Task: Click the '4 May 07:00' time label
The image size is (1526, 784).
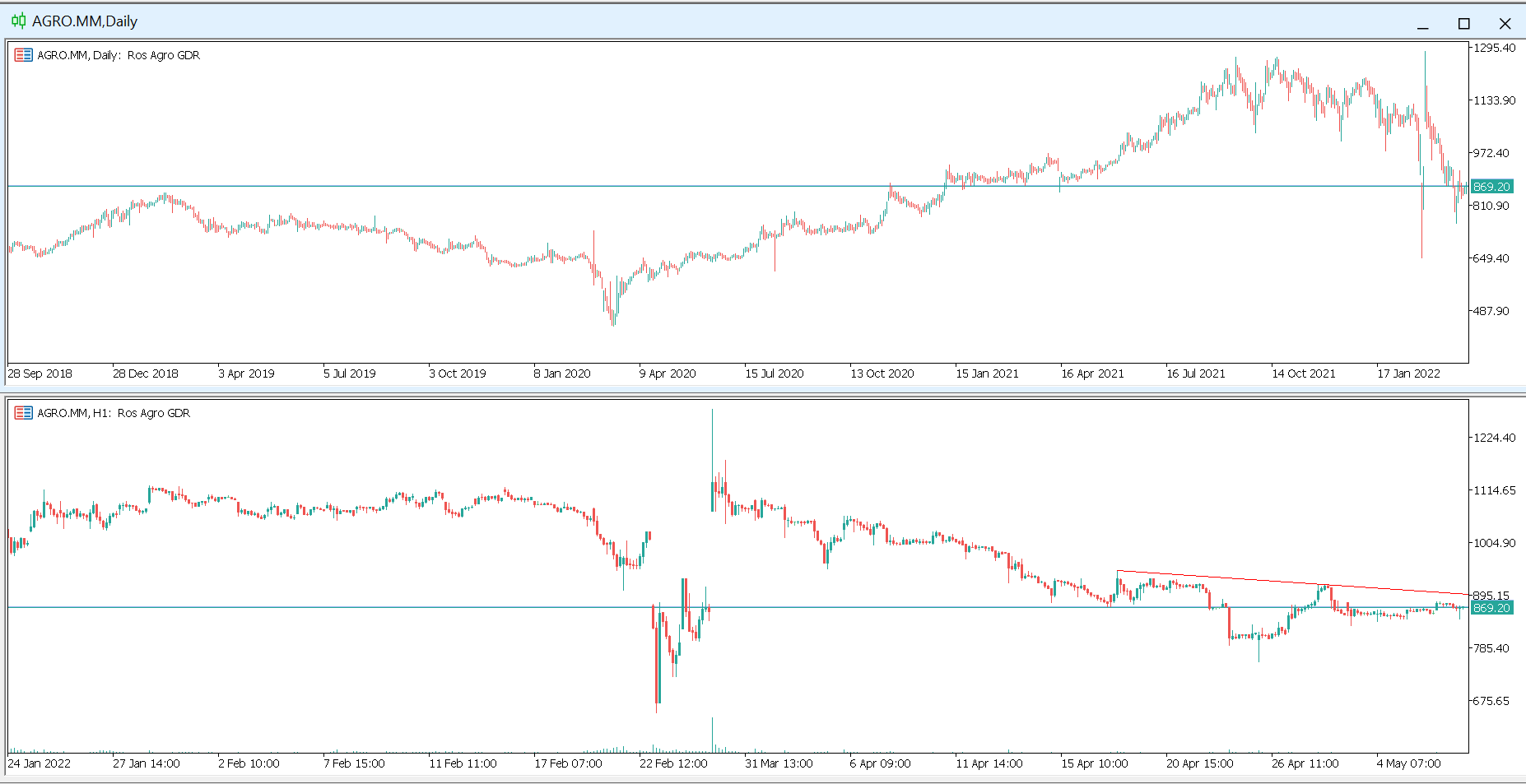Action: [x=1408, y=763]
